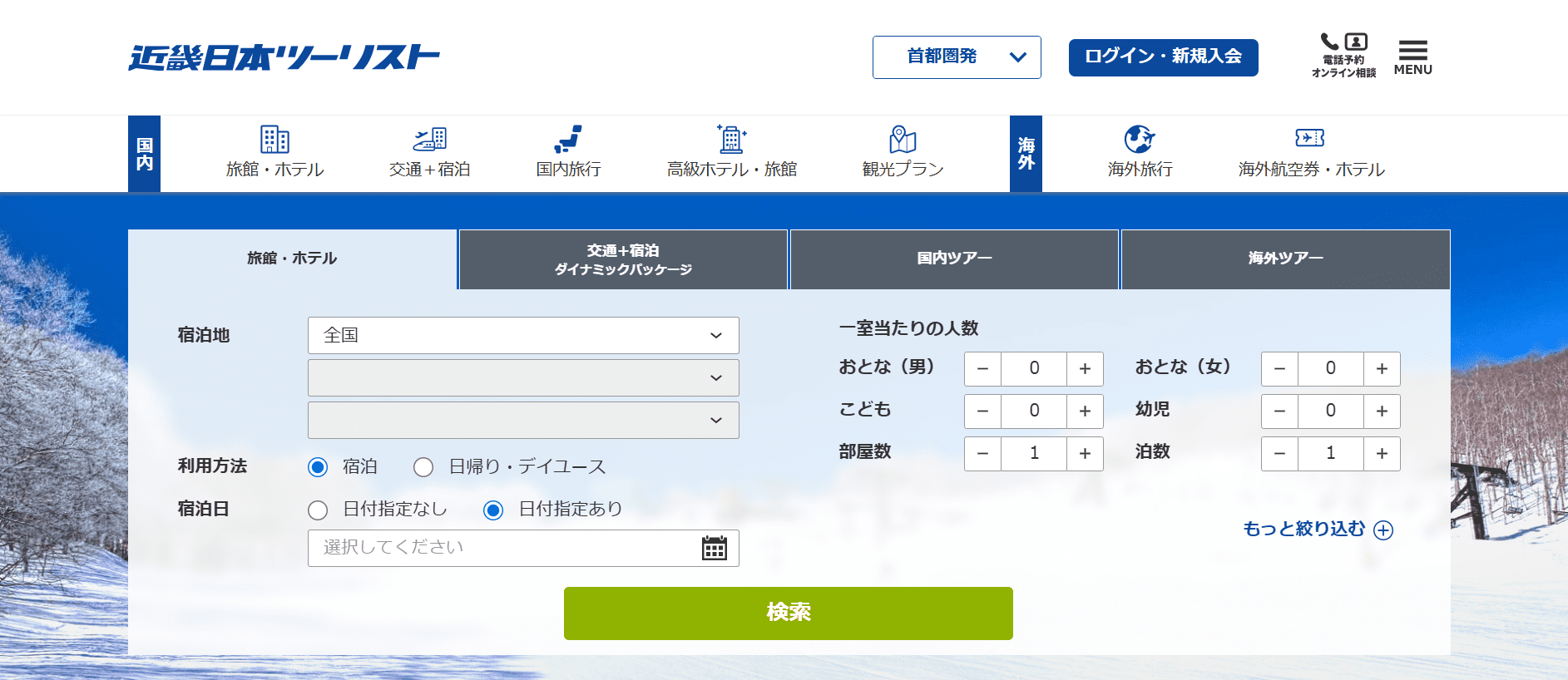Image resolution: width=1568 pixels, height=680 pixels.
Task: Click the 海外旅行 navigation text link
Action: pyautogui.click(x=1140, y=170)
